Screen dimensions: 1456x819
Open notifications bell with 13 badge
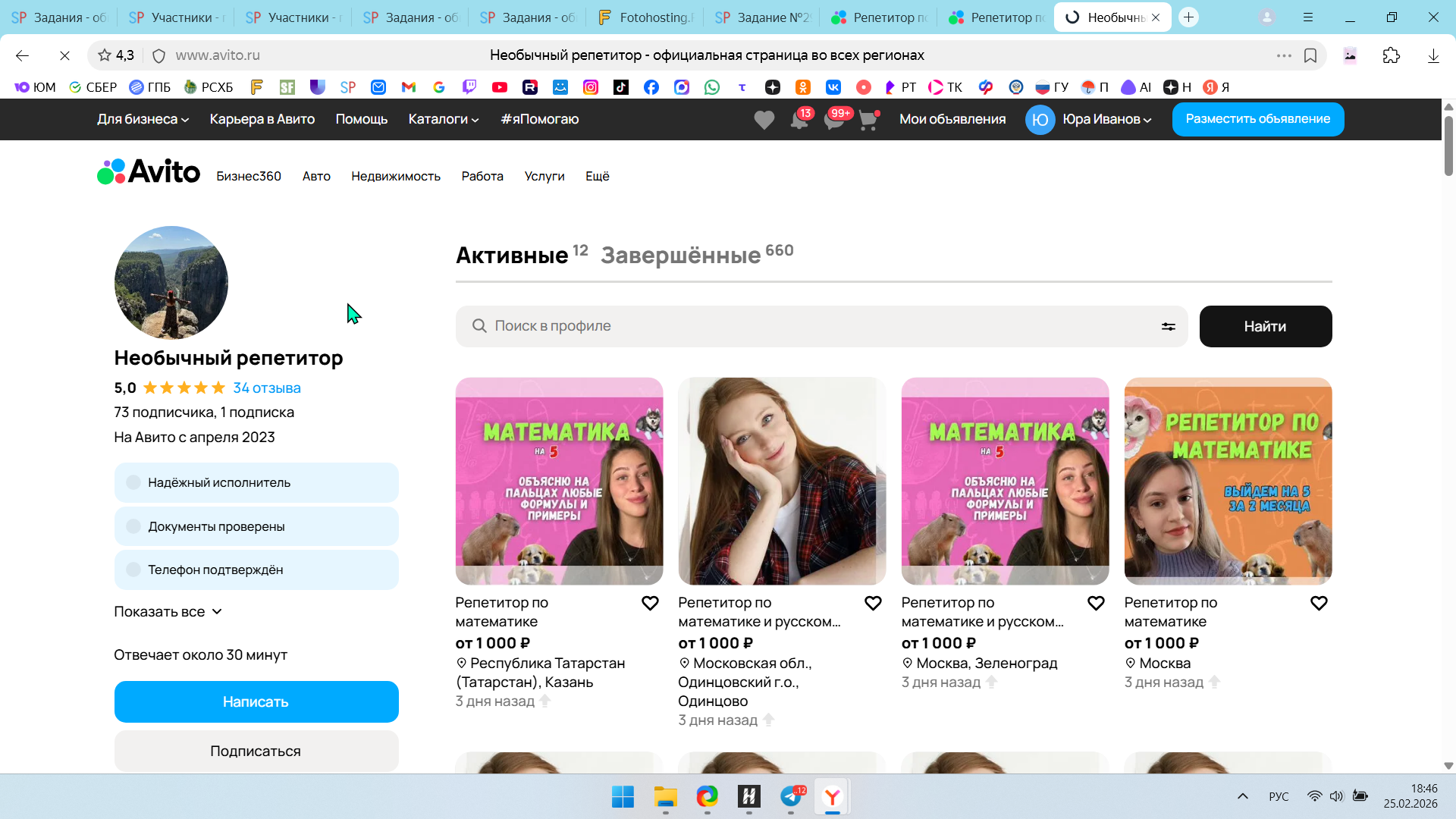799,120
